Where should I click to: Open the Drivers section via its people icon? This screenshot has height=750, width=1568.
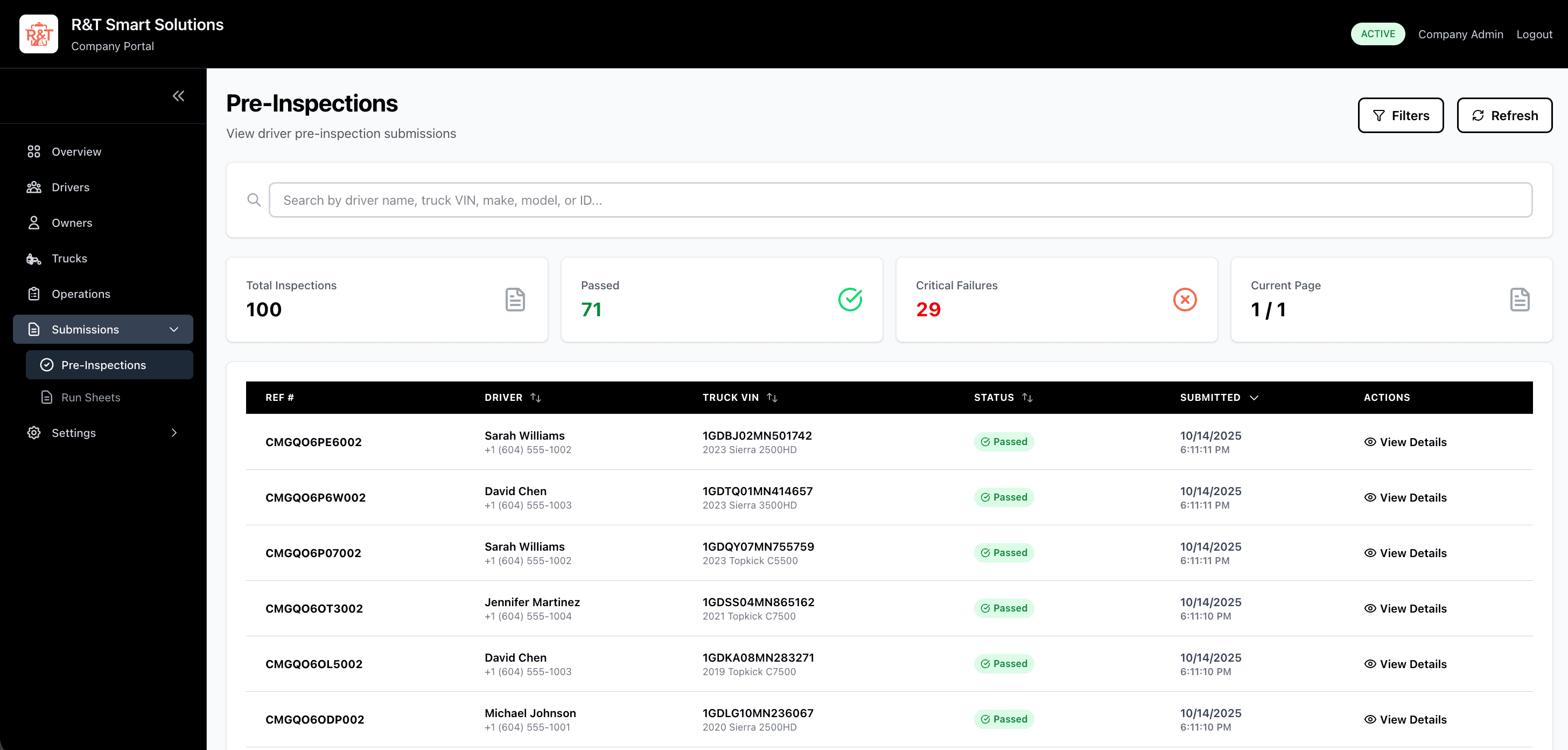(x=34, y=187)
